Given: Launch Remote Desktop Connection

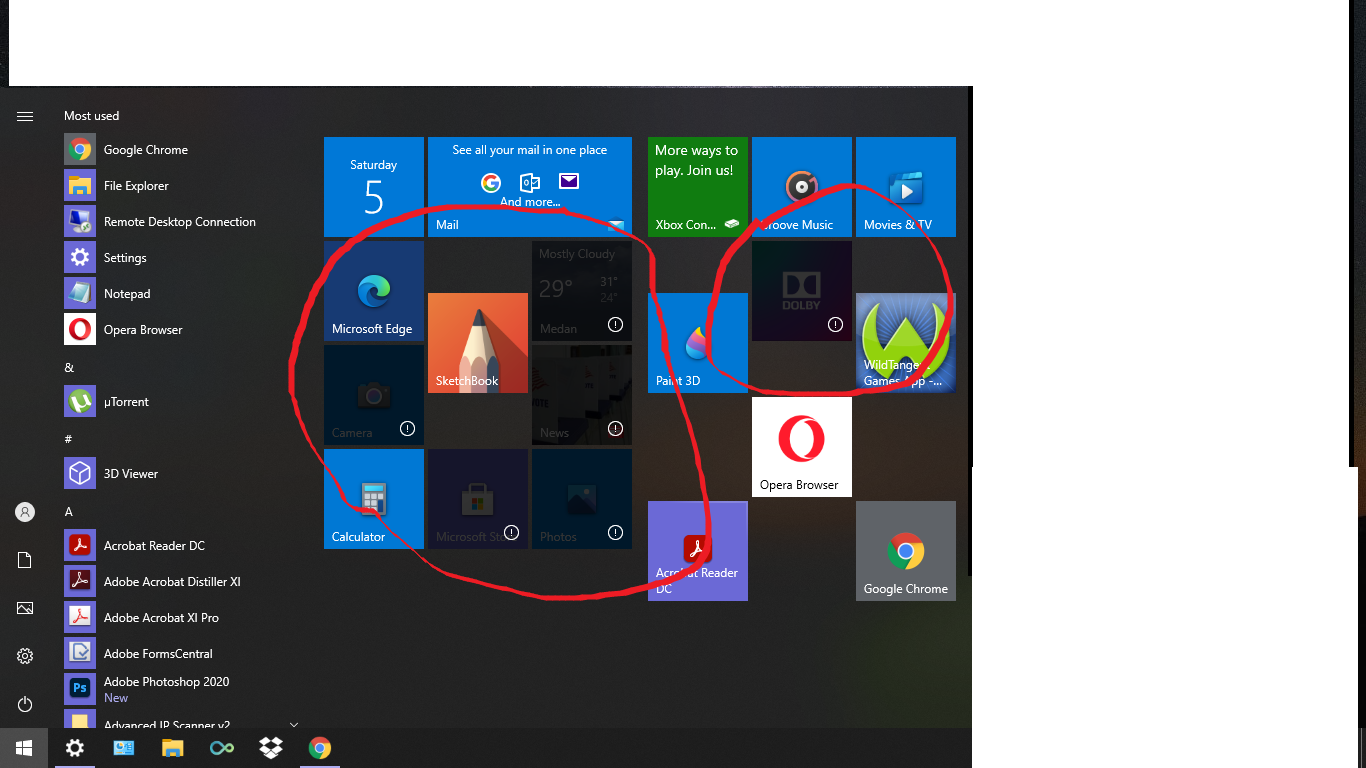Looking at the screenshot, I should point(180,222).
